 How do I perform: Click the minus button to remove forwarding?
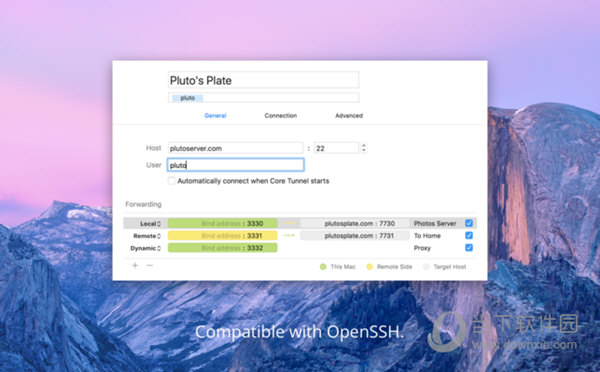tap(150, 265)
